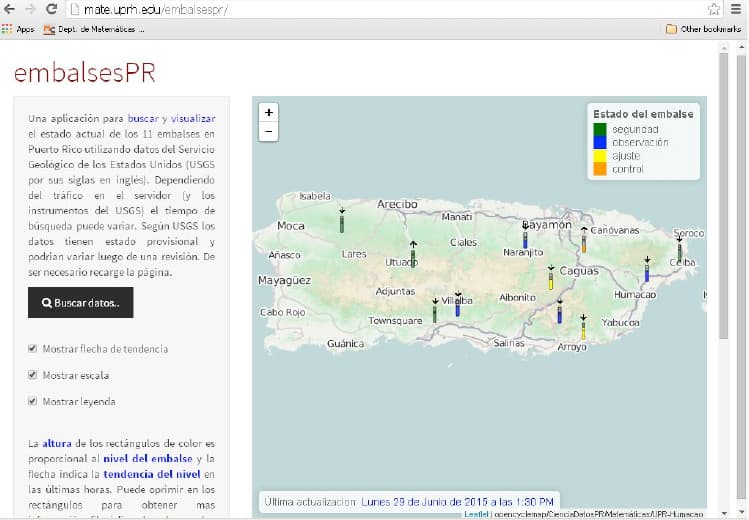Uncheck Mostrar flecha de tendencia

coord(32,348)
